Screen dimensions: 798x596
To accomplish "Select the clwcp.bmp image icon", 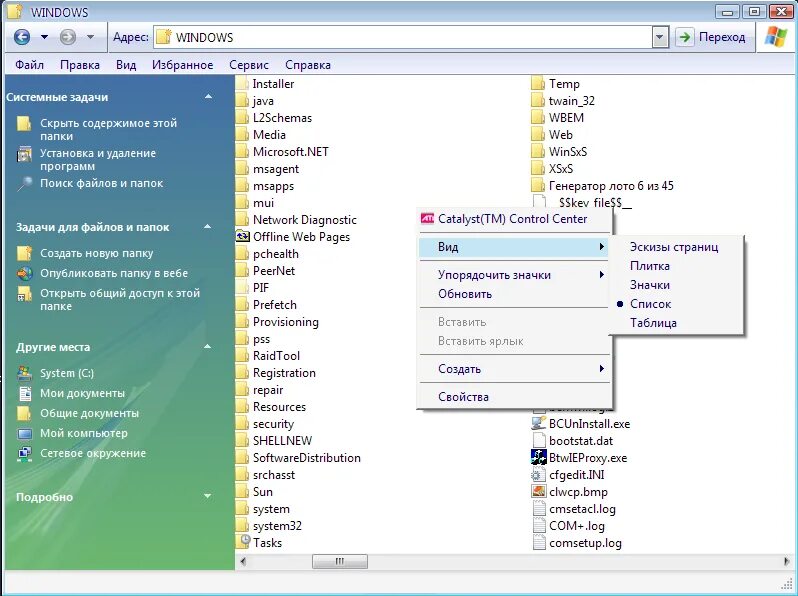I will tap(538, 492).
